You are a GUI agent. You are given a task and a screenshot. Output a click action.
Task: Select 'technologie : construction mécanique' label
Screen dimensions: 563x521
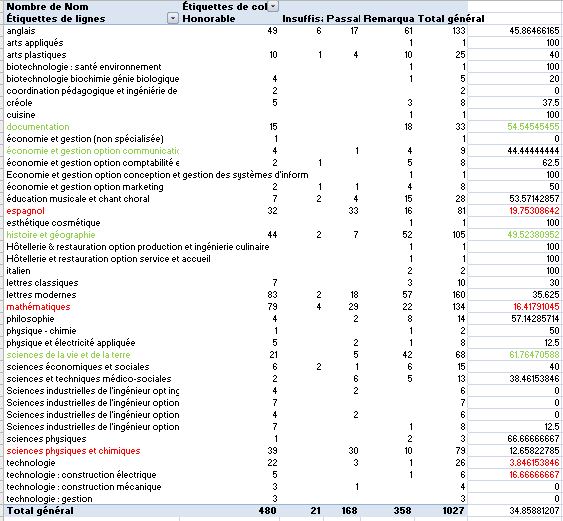tap(84, 487)
